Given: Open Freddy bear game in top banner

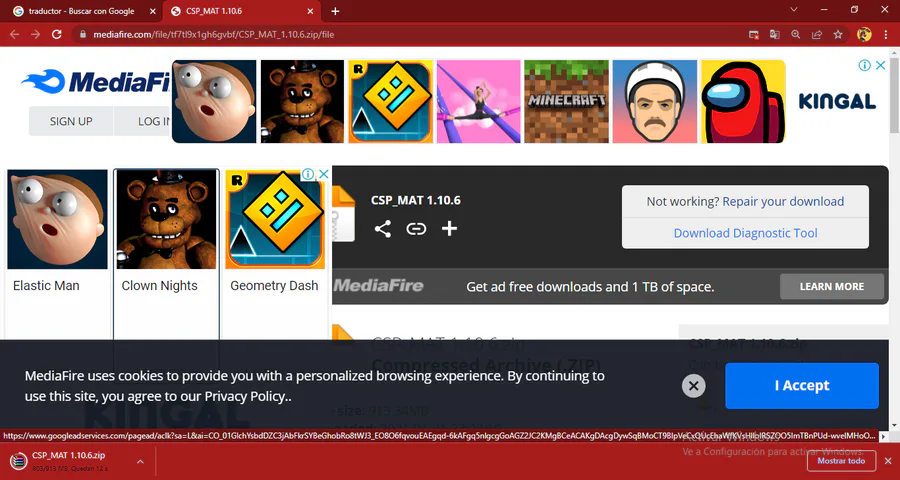Looking at the screenshot, I should click(x=302, y=101).
